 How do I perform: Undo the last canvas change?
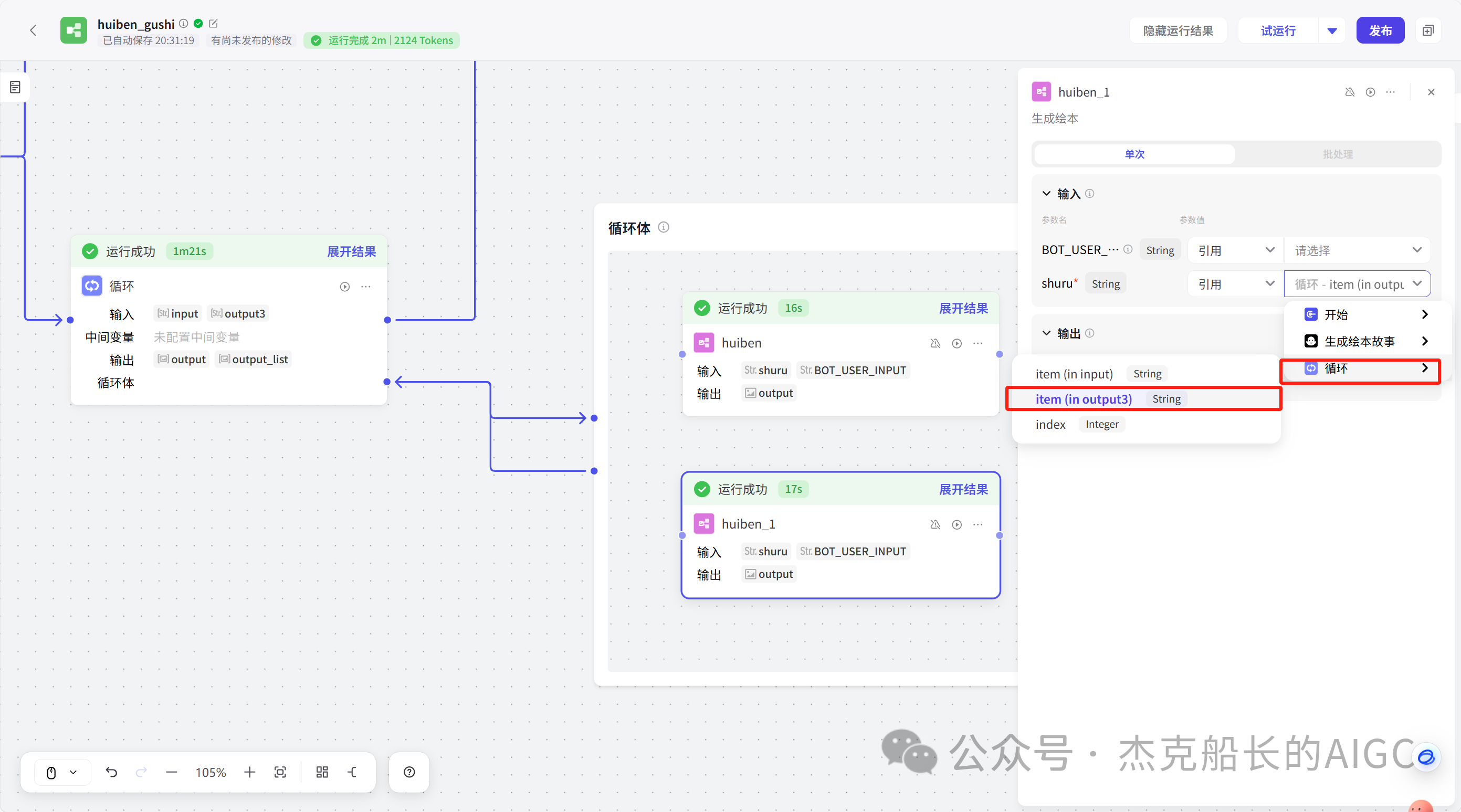coord(112,772)
